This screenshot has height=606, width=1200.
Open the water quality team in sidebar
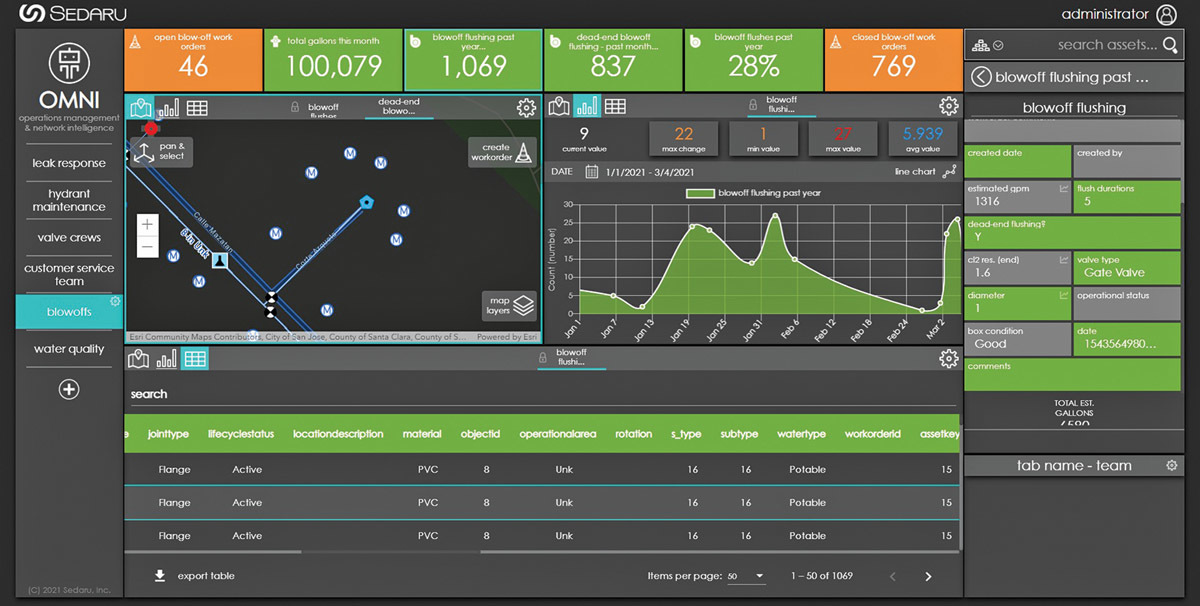(69, 349)
